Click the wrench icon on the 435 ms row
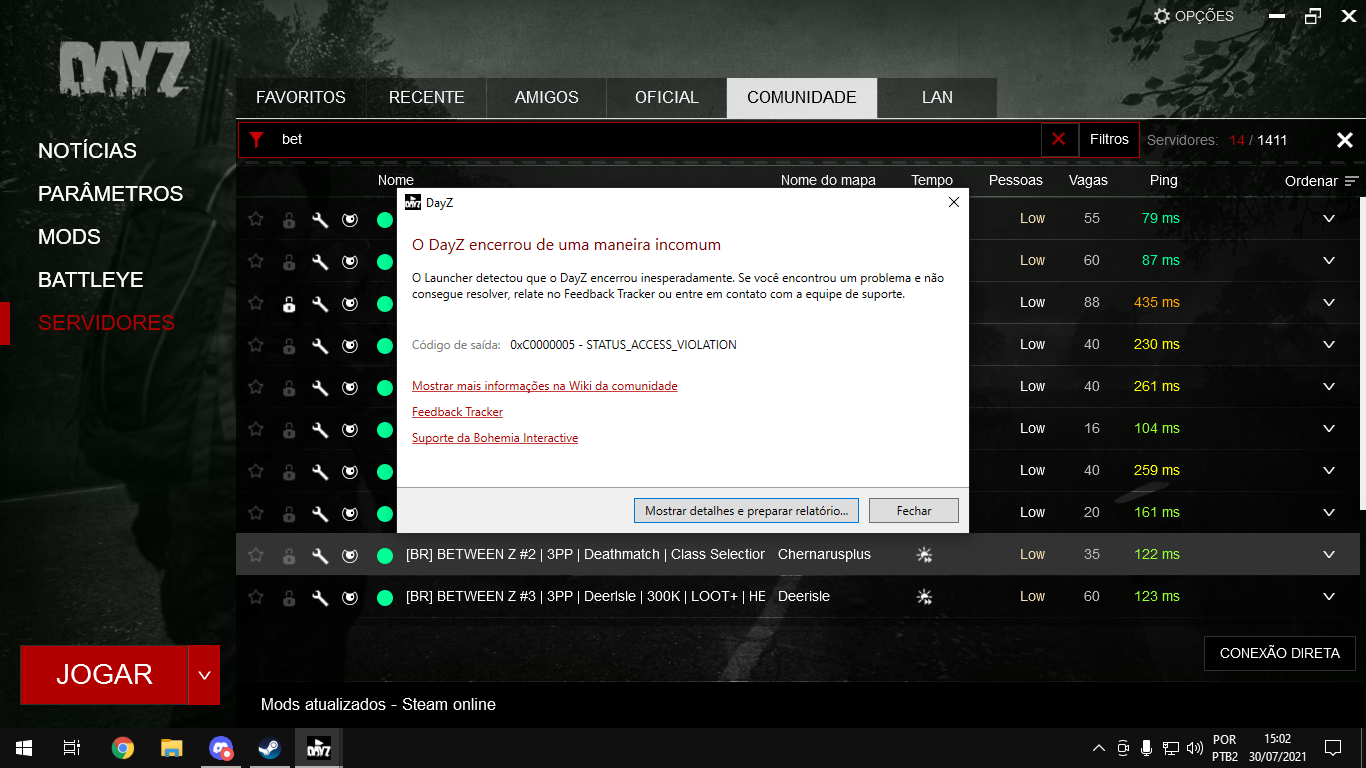The image size is (1366, 768). pos(320,303)
